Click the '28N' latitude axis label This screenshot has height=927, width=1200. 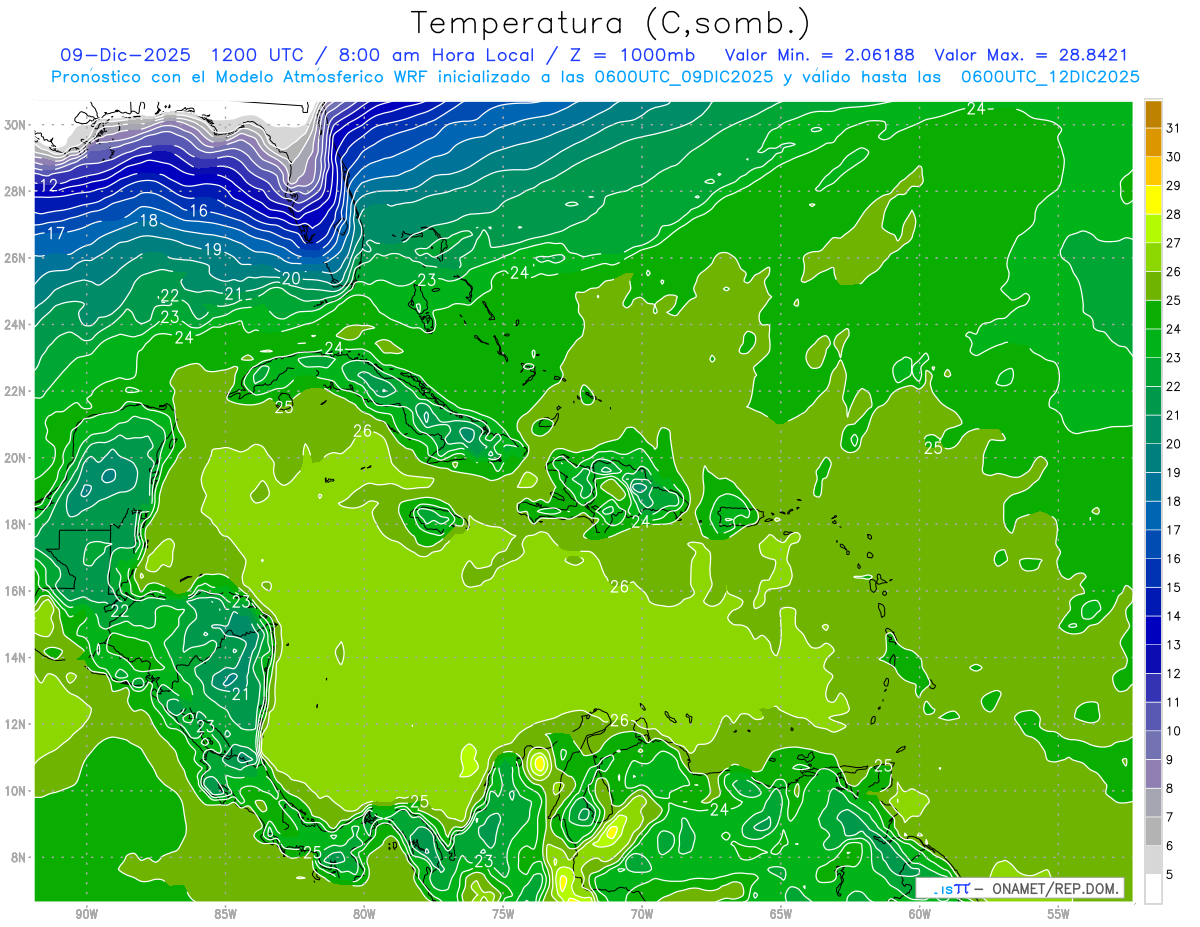point(16,191)
